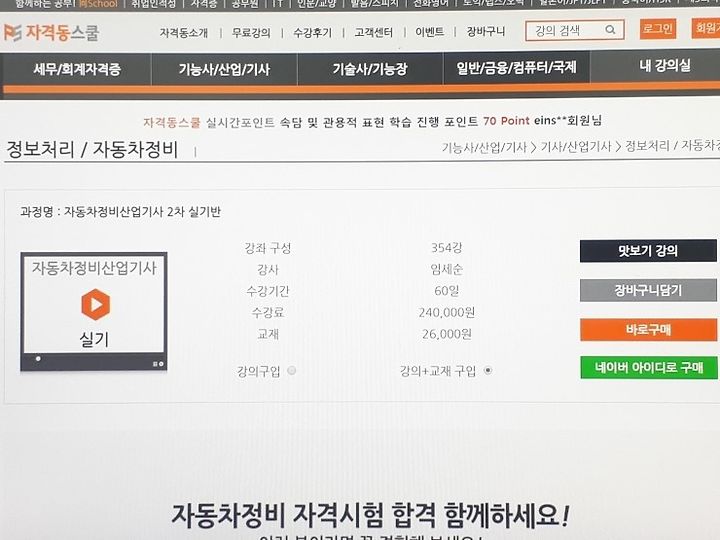Click the 로그인 button

[658, 28]
